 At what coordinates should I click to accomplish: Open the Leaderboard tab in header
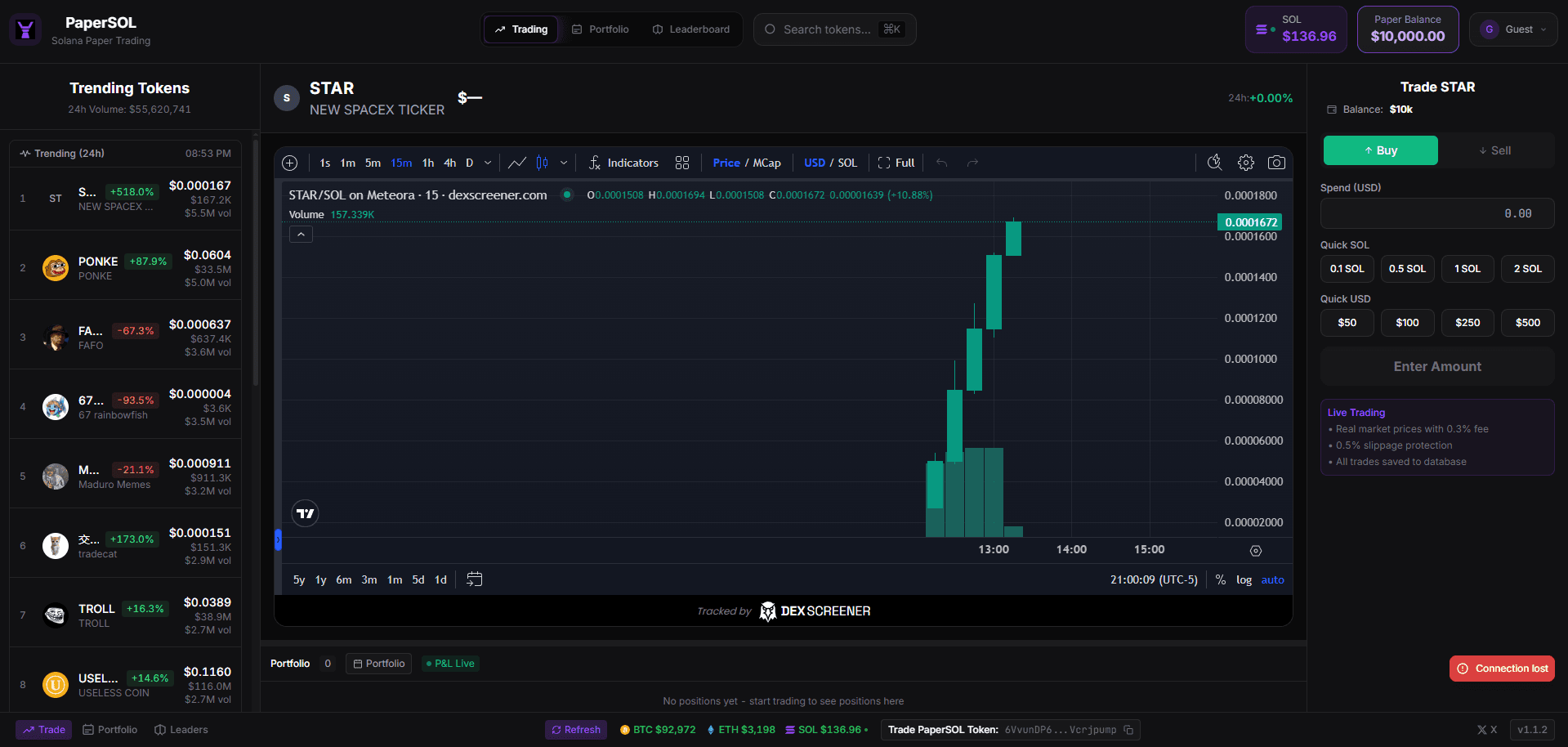coord(691,29)
